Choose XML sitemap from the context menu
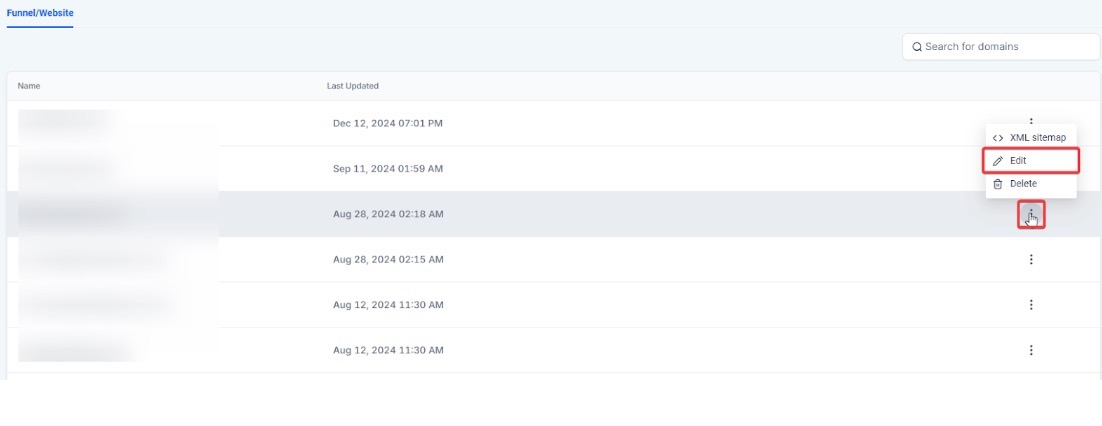This screenshot has width=1102, height=426. [x=1037, y=138]
